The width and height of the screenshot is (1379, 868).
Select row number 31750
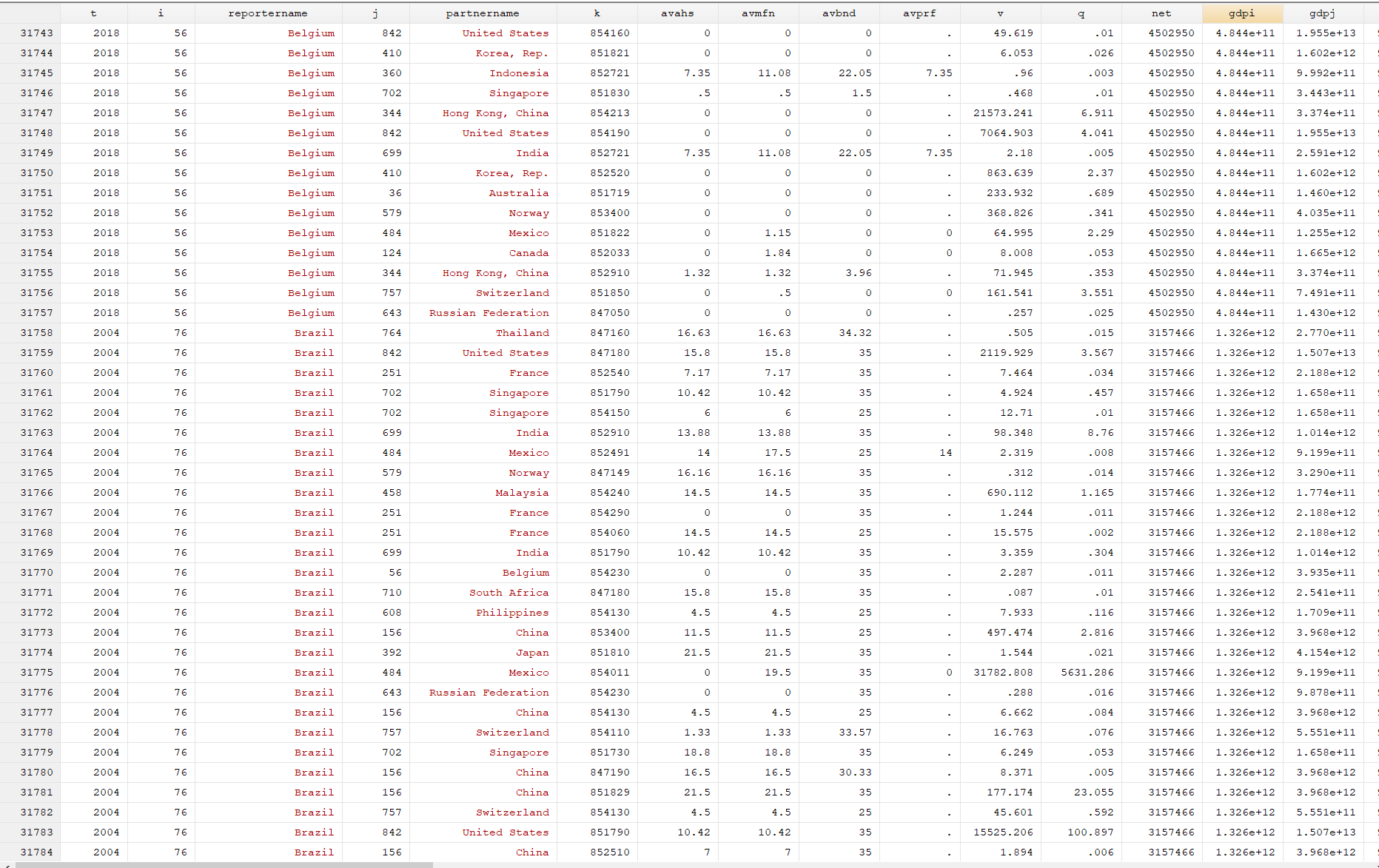point(37,173)
